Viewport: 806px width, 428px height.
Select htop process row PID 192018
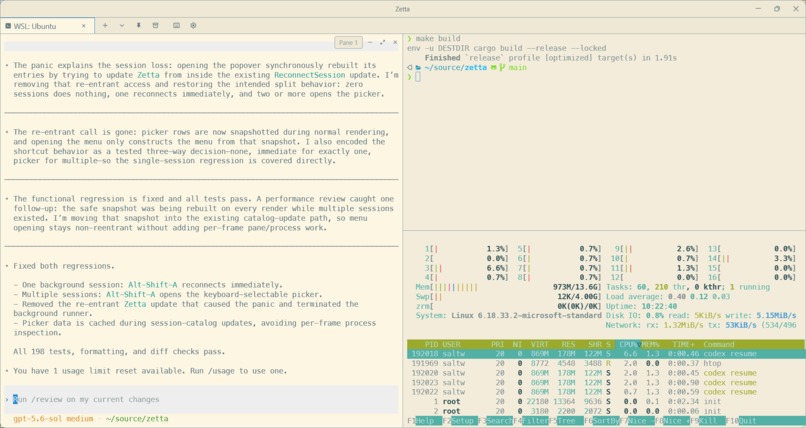[x=606, y=354]
